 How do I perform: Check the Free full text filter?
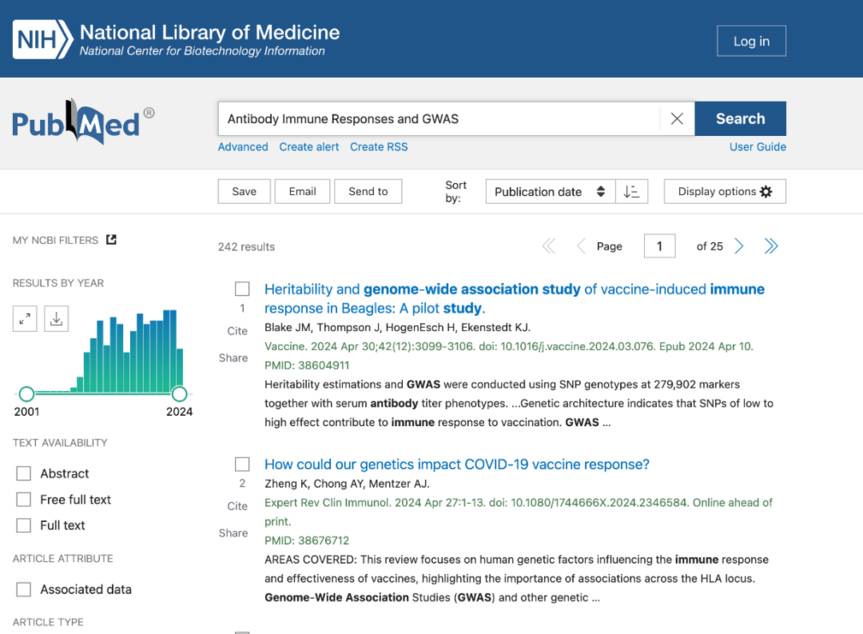(24, 500)
